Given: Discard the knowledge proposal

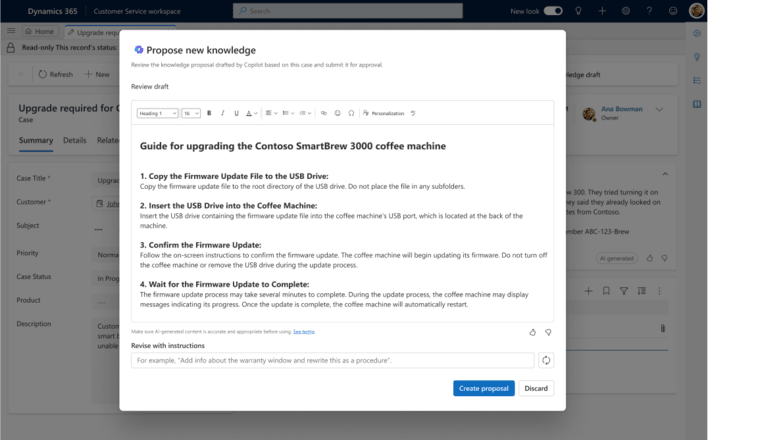Looking at the screenshot, I should tap(536, 388).
